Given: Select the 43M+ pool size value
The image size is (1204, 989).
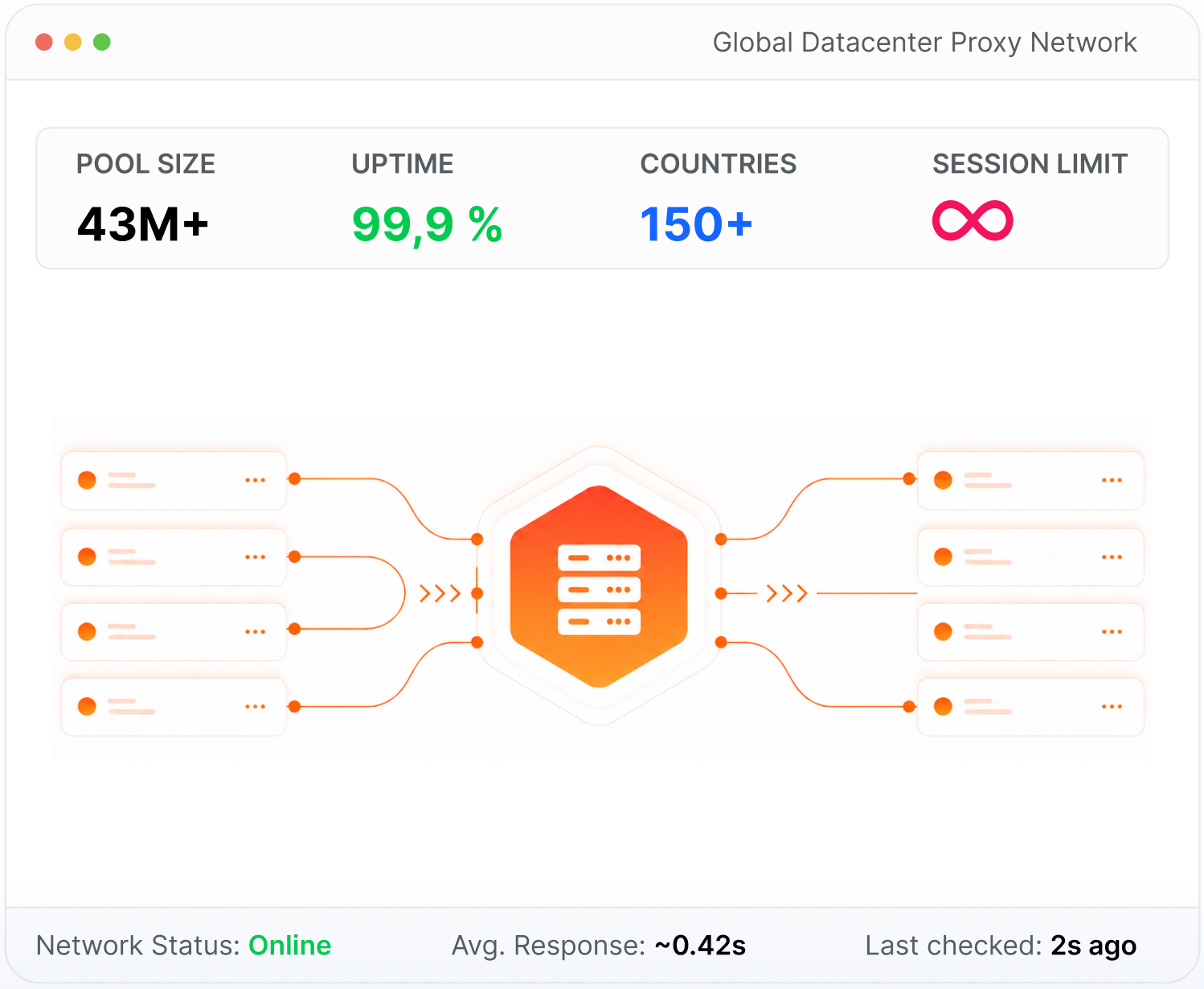Looking at the screenshot, I should click(x=143, y=224).
